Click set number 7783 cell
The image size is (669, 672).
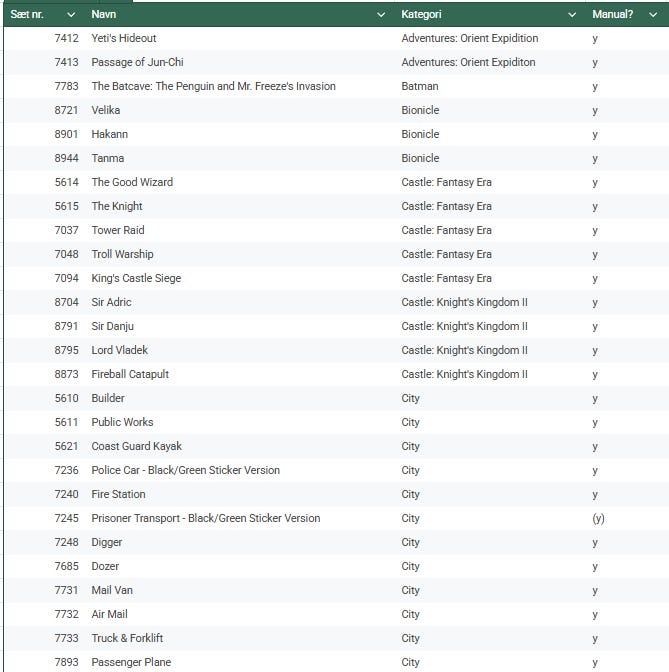click(45, 86)
